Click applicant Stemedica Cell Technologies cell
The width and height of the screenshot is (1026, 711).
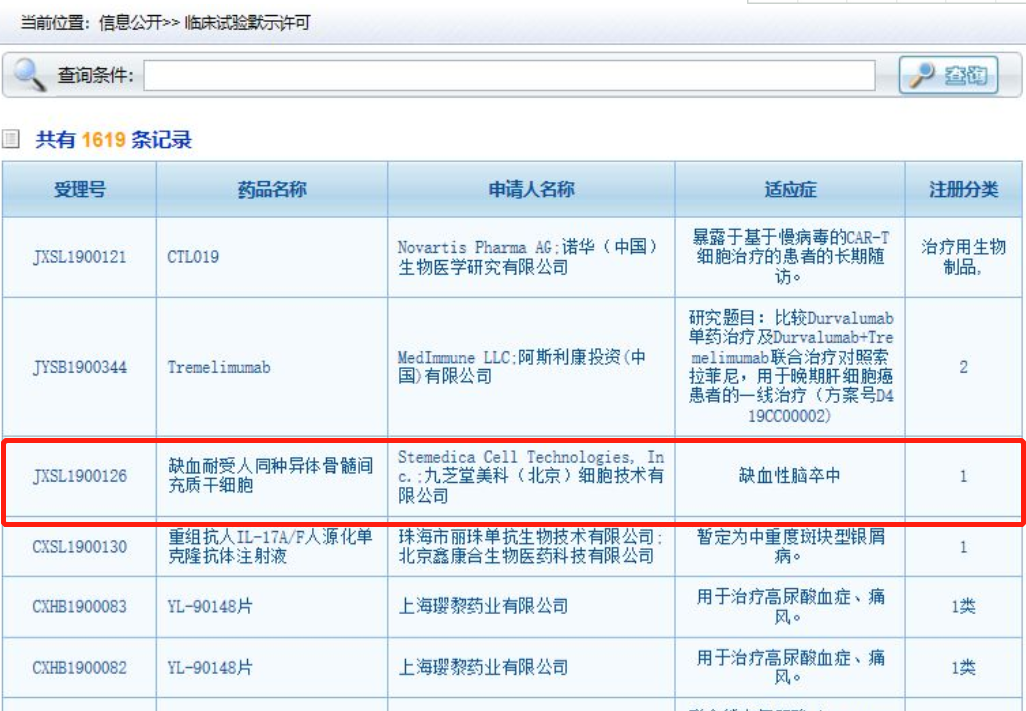531,476
